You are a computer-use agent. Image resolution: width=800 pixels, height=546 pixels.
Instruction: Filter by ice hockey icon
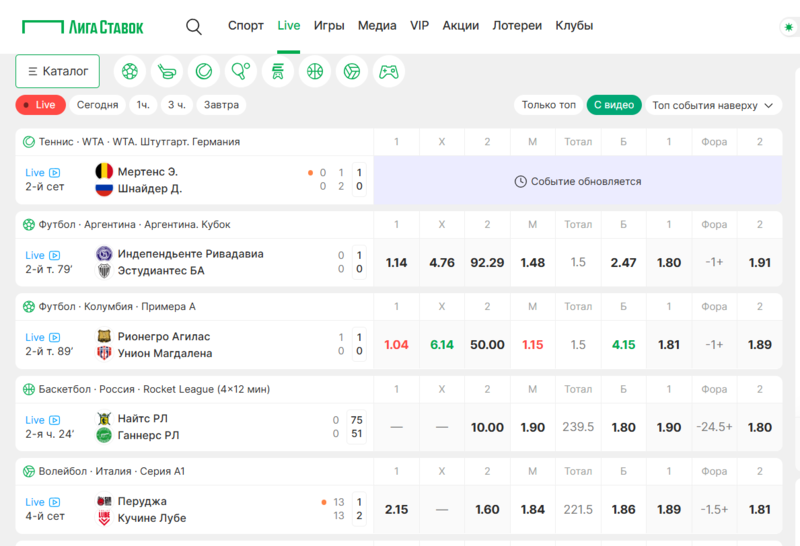[x=167, y=72]
